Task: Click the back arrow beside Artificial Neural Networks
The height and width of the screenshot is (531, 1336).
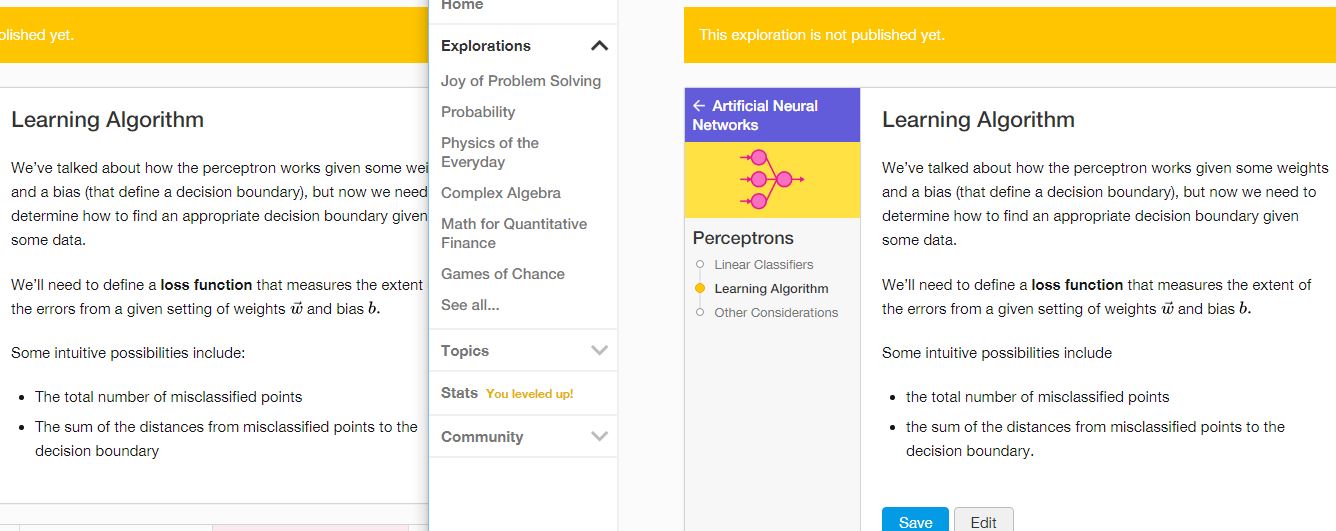Action: point(699,105)
